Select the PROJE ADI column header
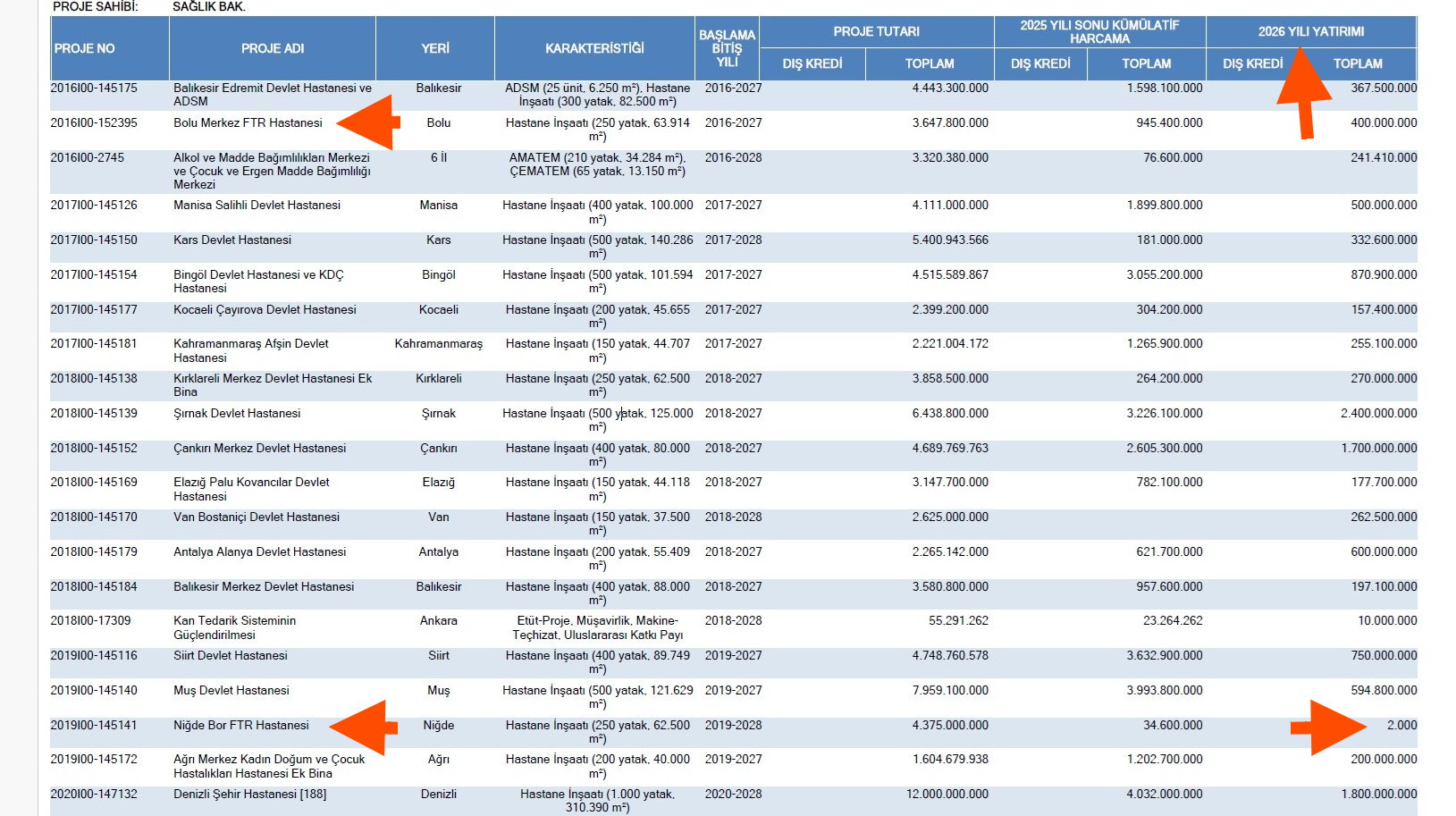The height and width of the screenshot is (816, 1456). coord(273,48)
